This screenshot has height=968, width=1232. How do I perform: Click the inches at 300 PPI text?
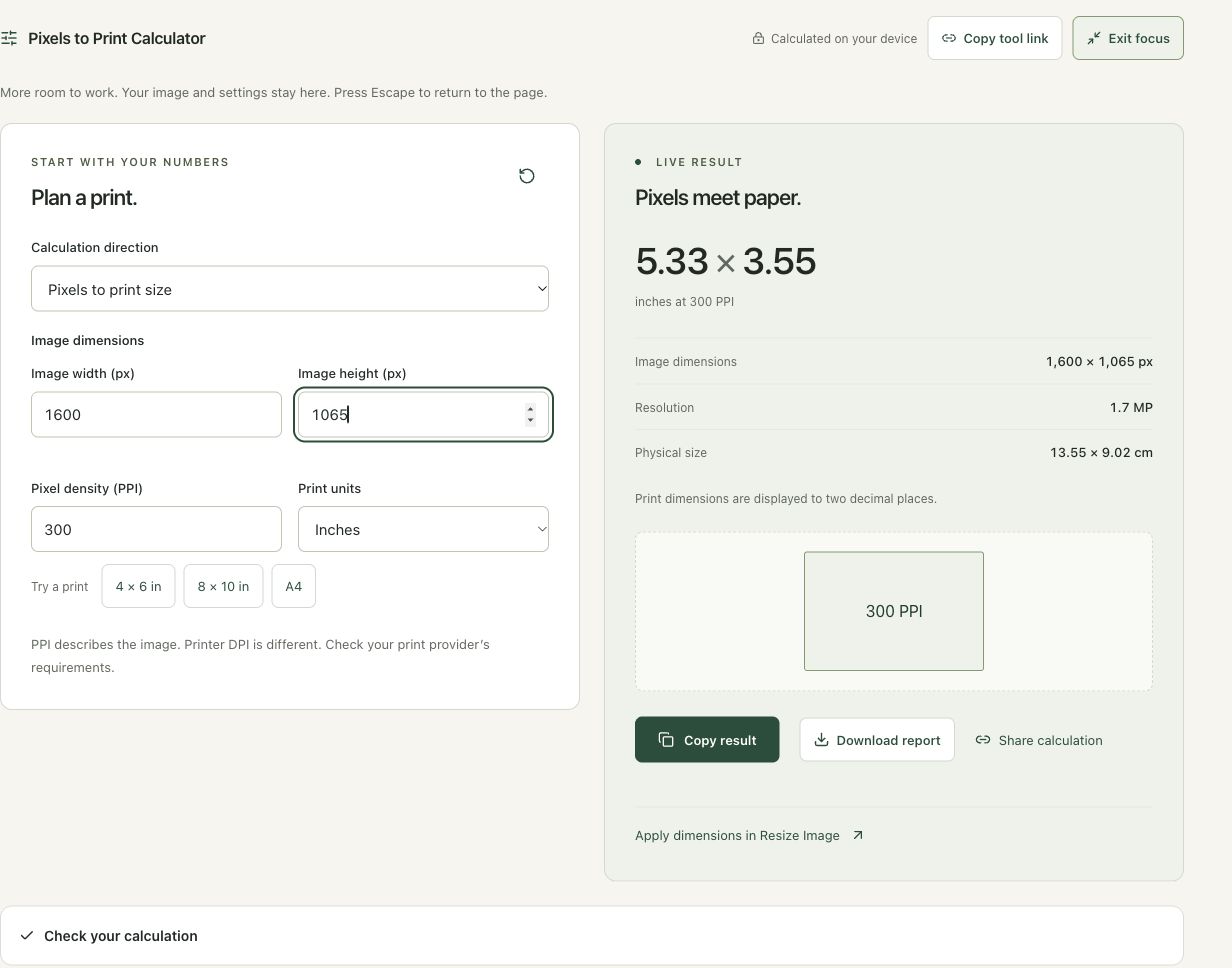coord(684,301)
